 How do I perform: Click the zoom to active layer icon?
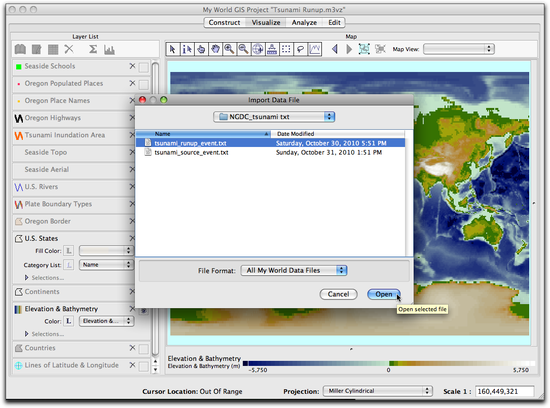coord(364,49)
